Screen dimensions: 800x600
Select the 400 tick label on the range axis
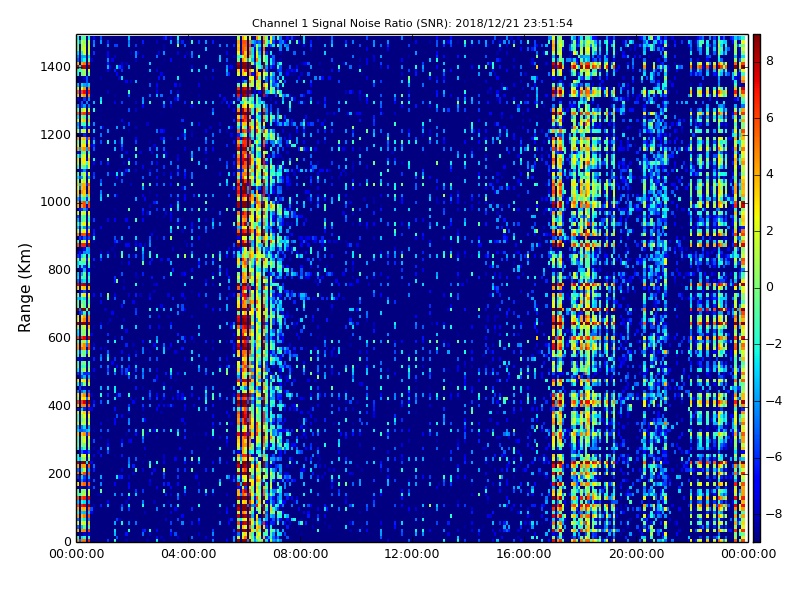[x=59, y=406]
